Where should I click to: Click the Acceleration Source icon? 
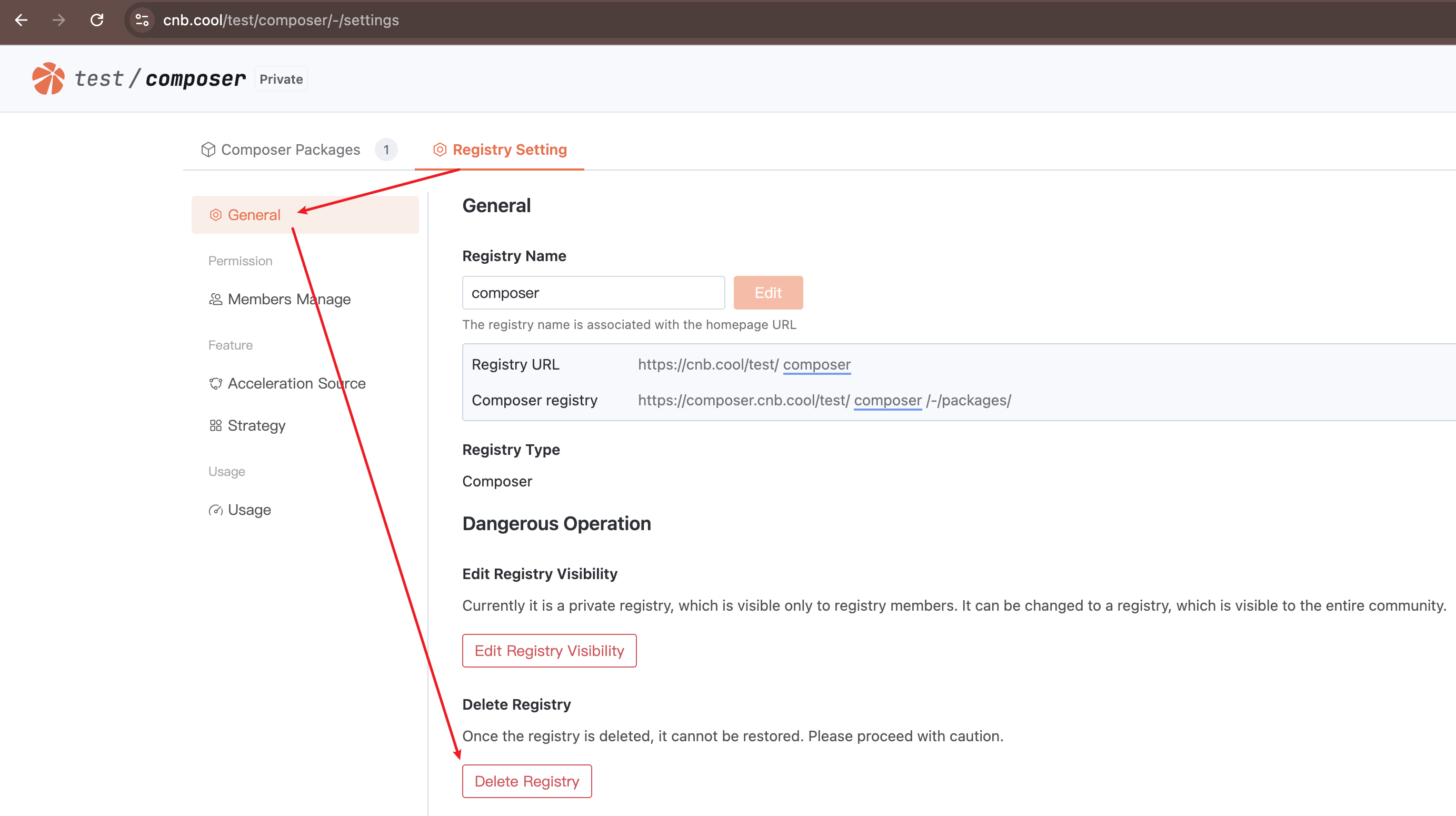[215, 384]
